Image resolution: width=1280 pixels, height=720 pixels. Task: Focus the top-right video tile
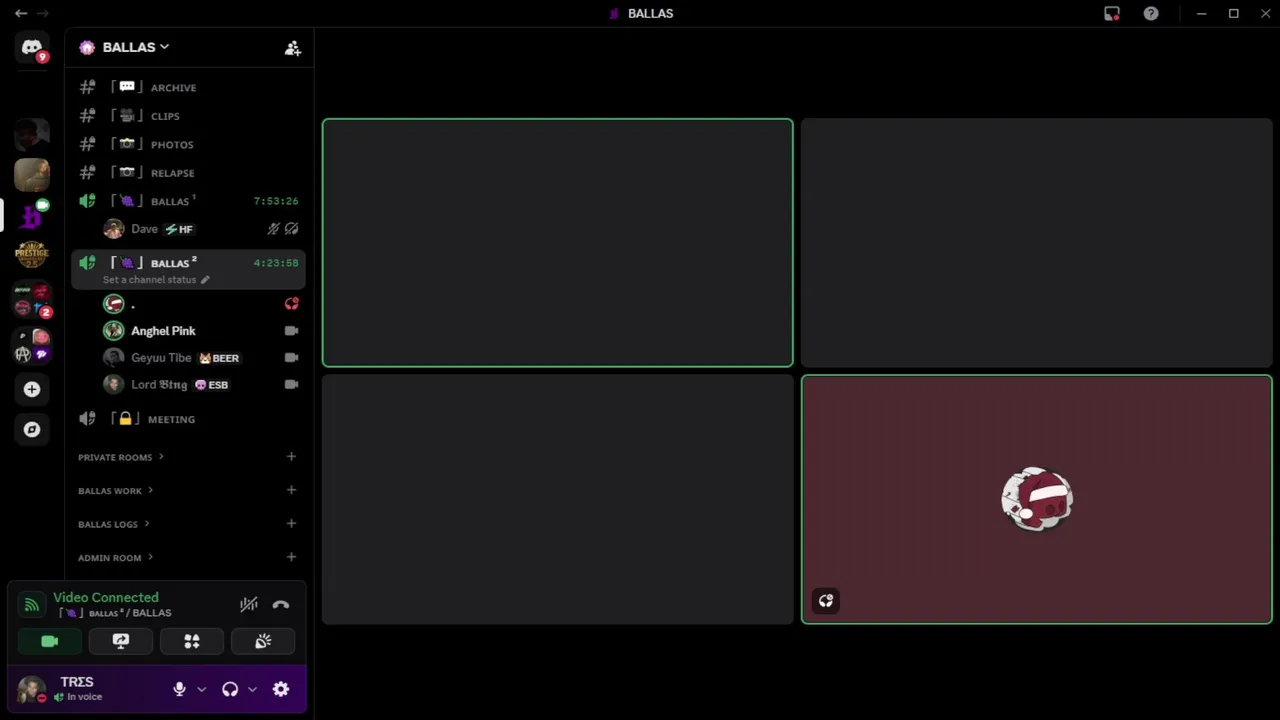click(x=1037, y=243)
